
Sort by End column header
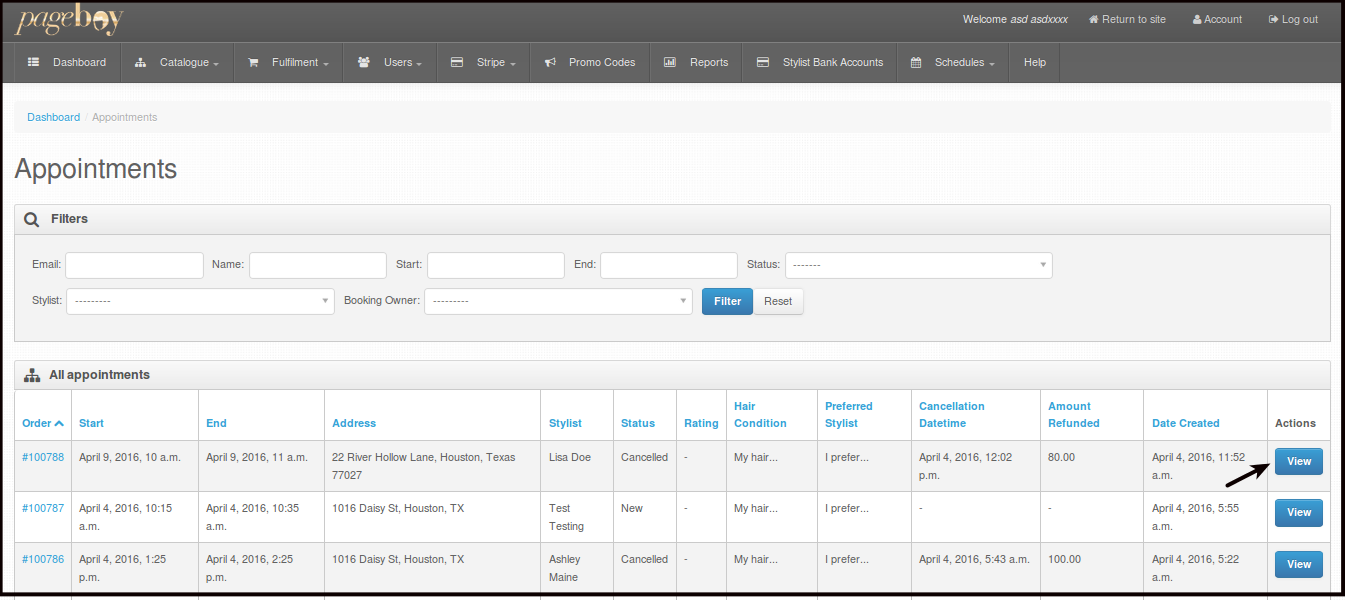(x=216, y=423)
